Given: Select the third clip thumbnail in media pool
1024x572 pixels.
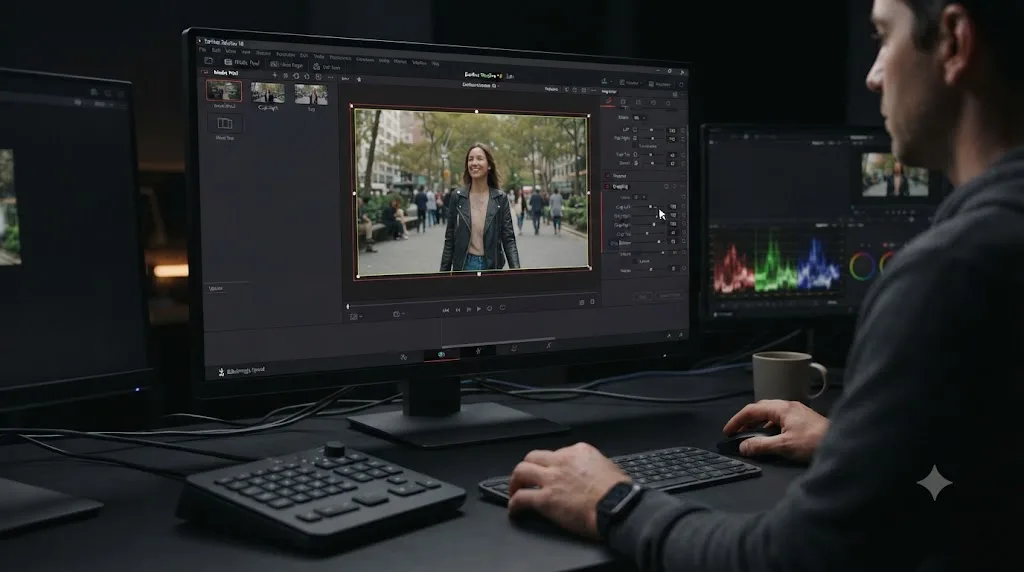Looking at the screenshot, I should (x=311, y=94).
